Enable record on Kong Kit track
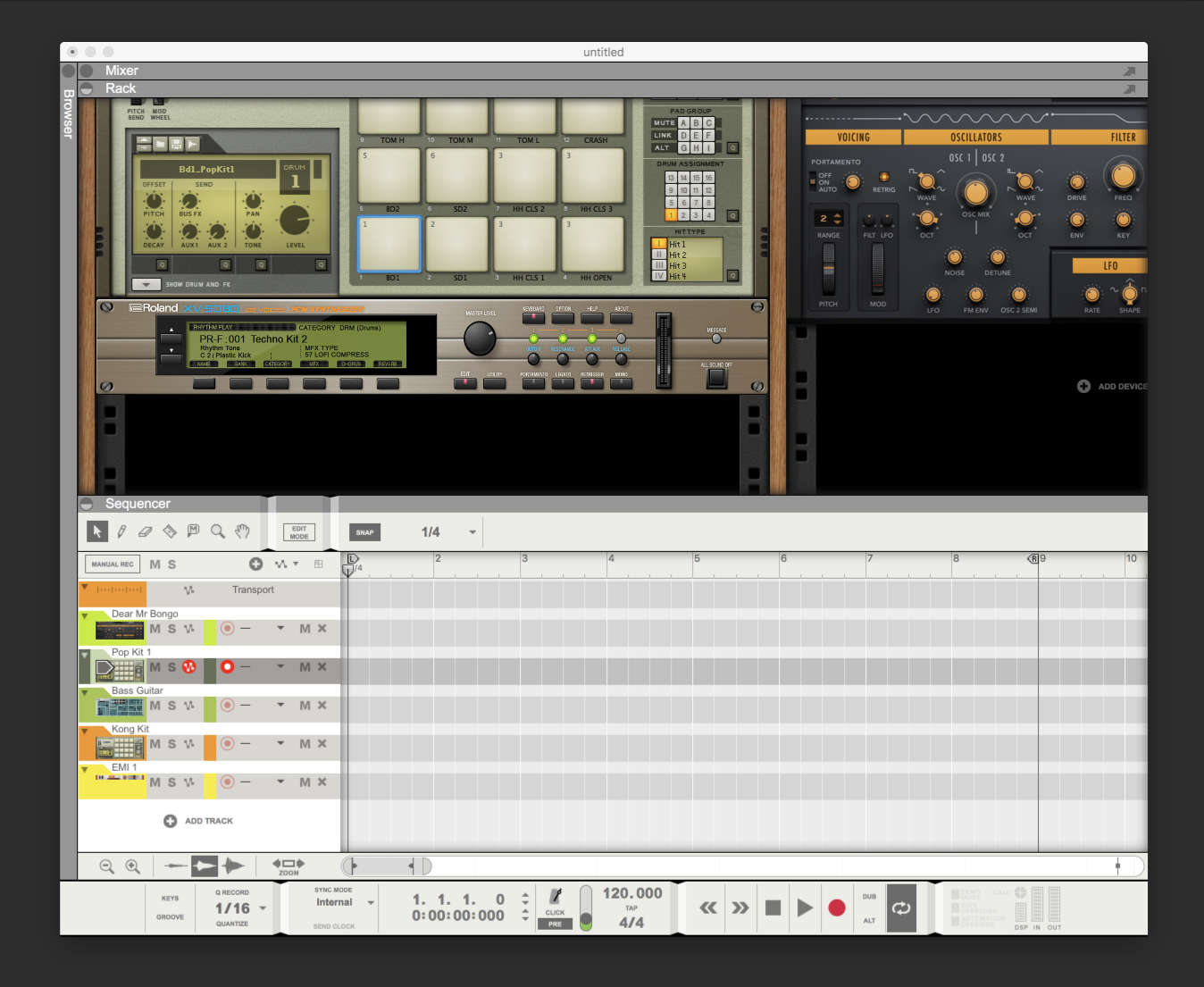 [x=227, y=744]
